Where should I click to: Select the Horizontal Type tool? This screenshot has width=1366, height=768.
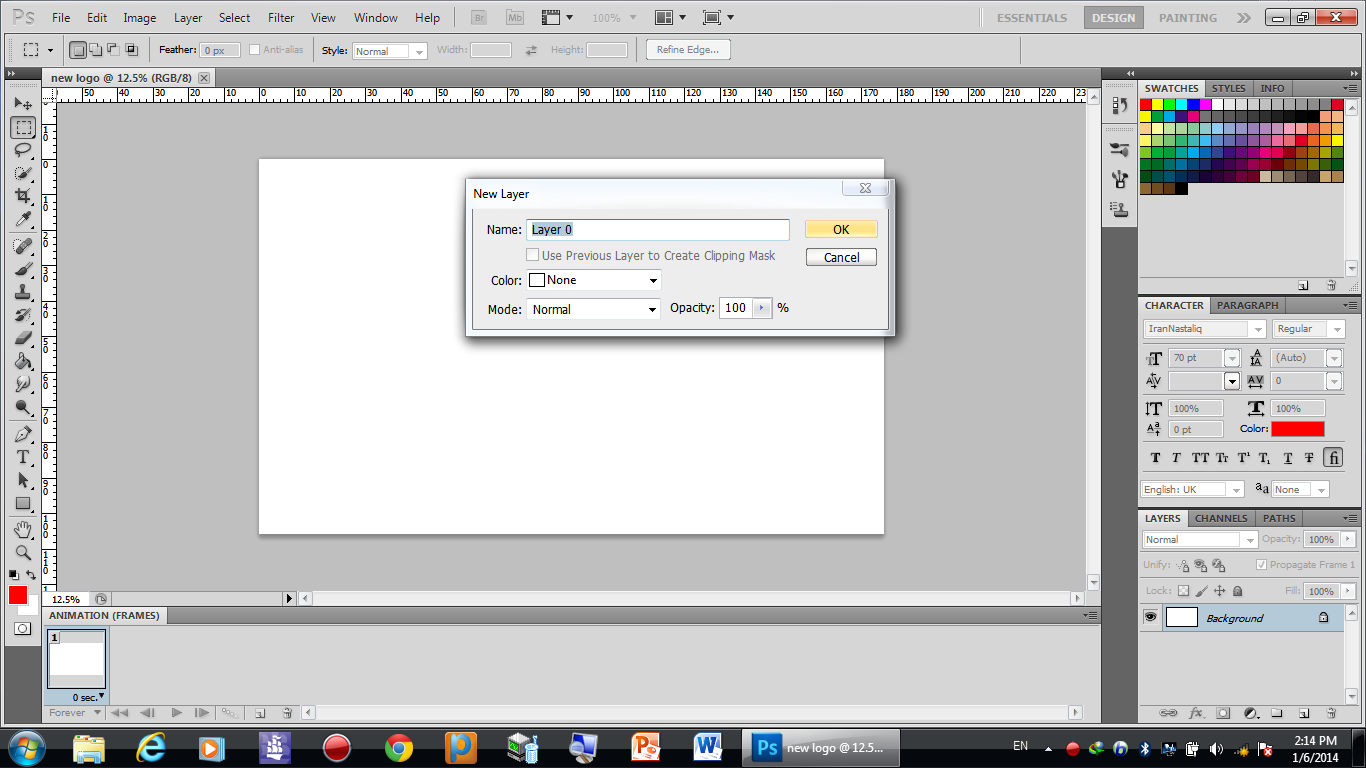point(22,457)
